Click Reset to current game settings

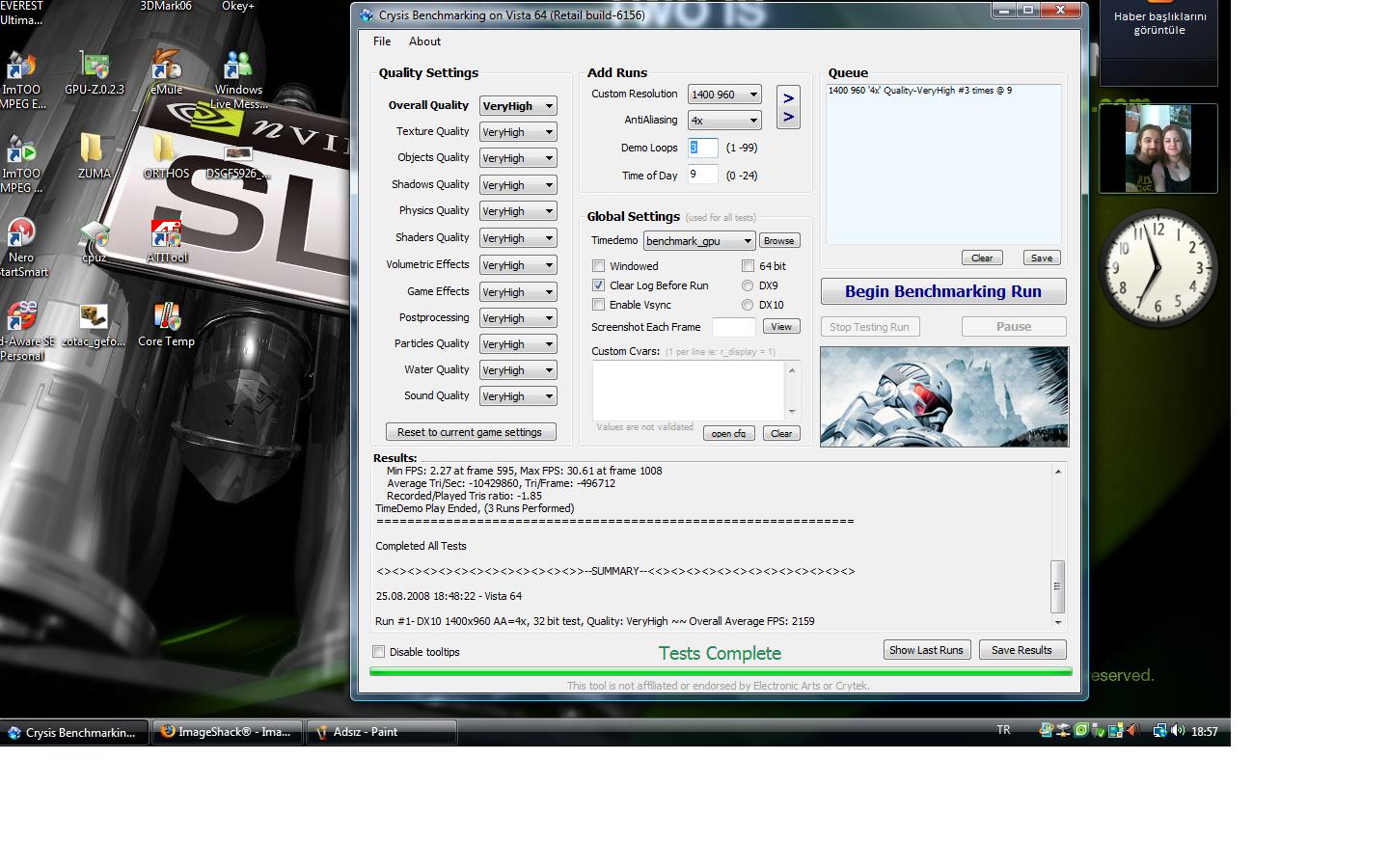click(471, 432)
